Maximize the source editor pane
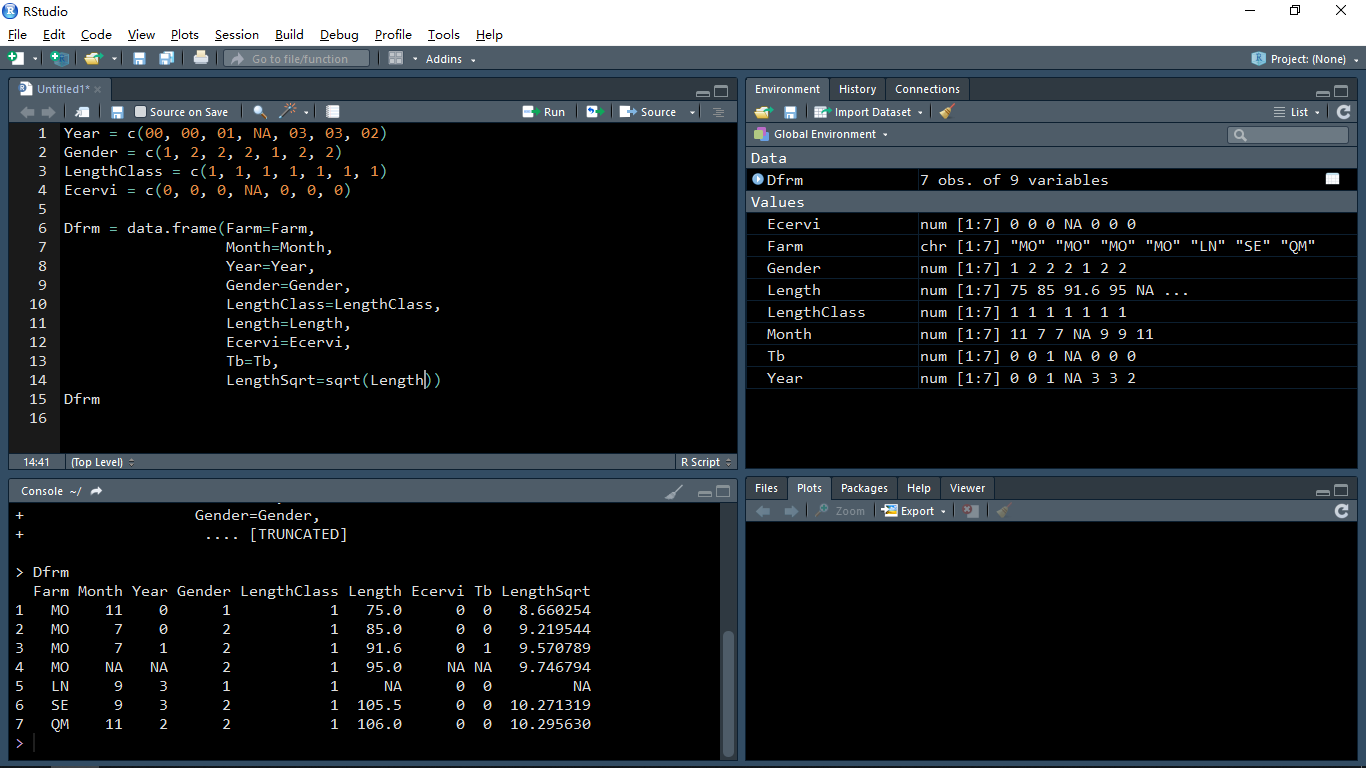The height and width of the screenshot is (768, 1366). click(721, 90)
